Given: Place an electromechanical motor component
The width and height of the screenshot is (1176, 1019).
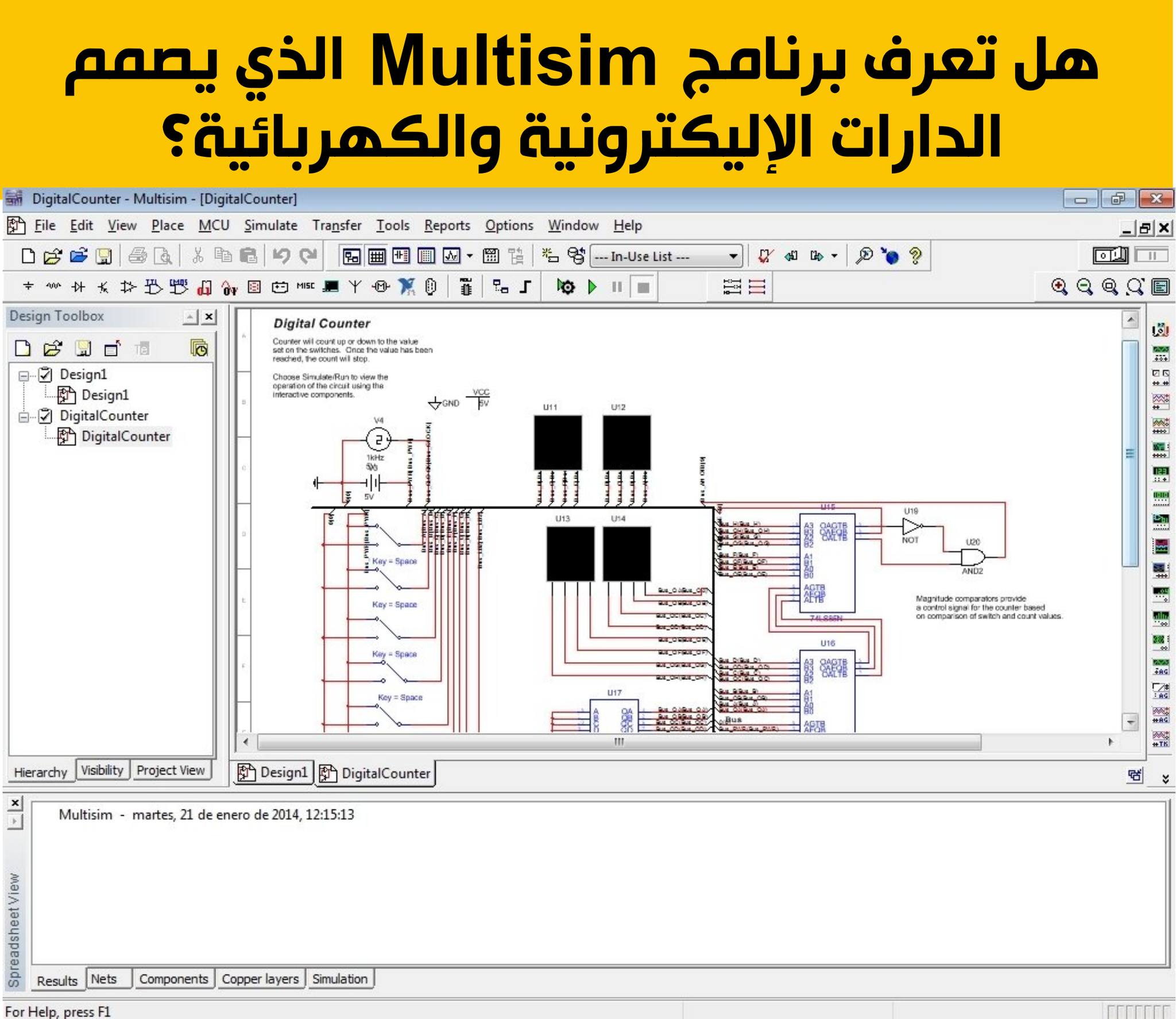Looking at the screenshot, I should tap(381, 287).
